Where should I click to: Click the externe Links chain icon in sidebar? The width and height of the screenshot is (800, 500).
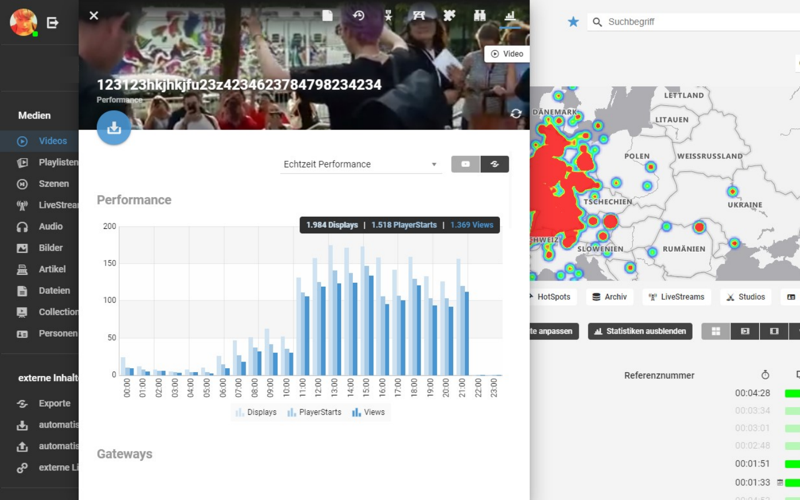click(x=22, y=468)
